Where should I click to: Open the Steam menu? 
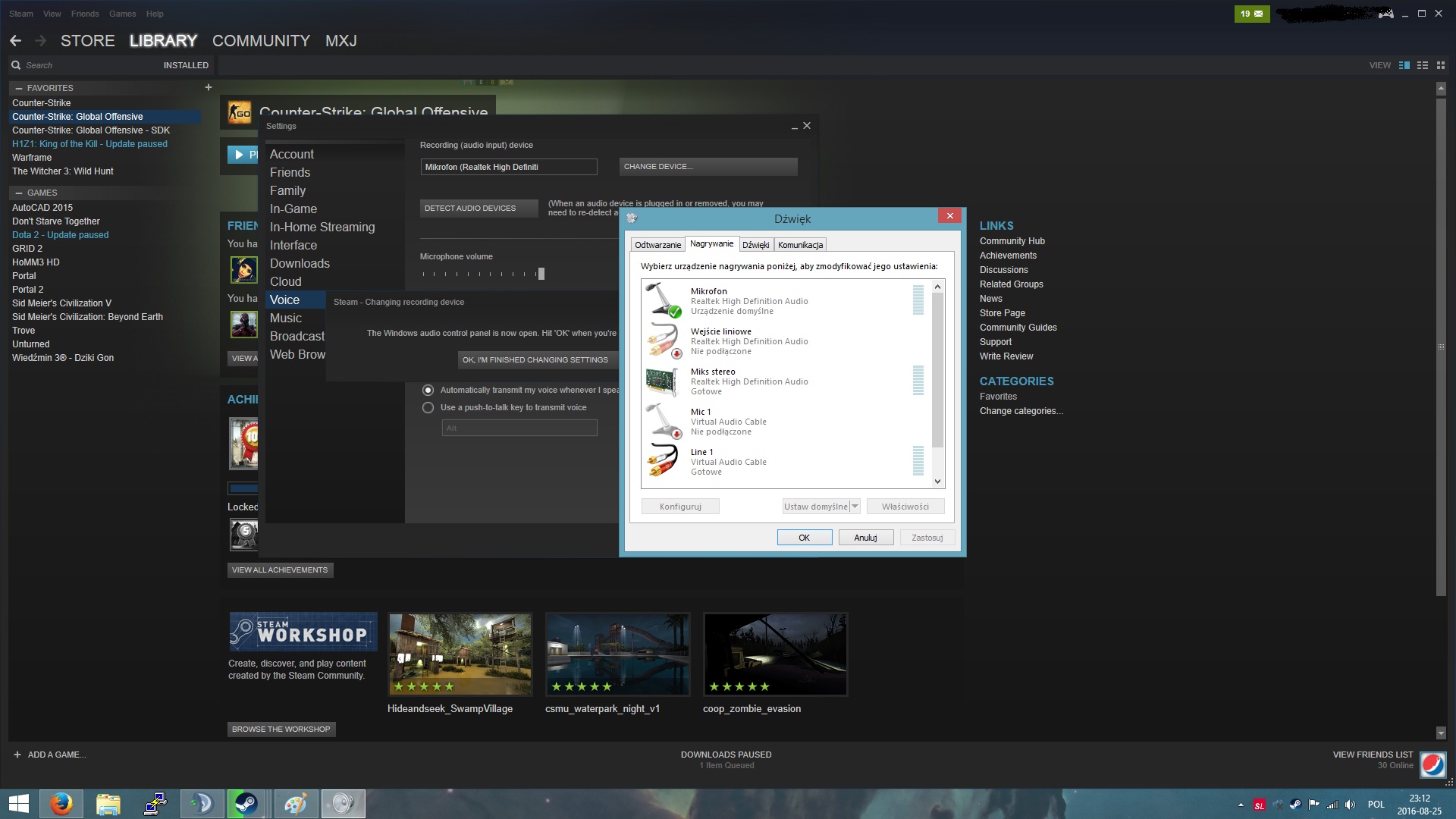click(21, 14)
